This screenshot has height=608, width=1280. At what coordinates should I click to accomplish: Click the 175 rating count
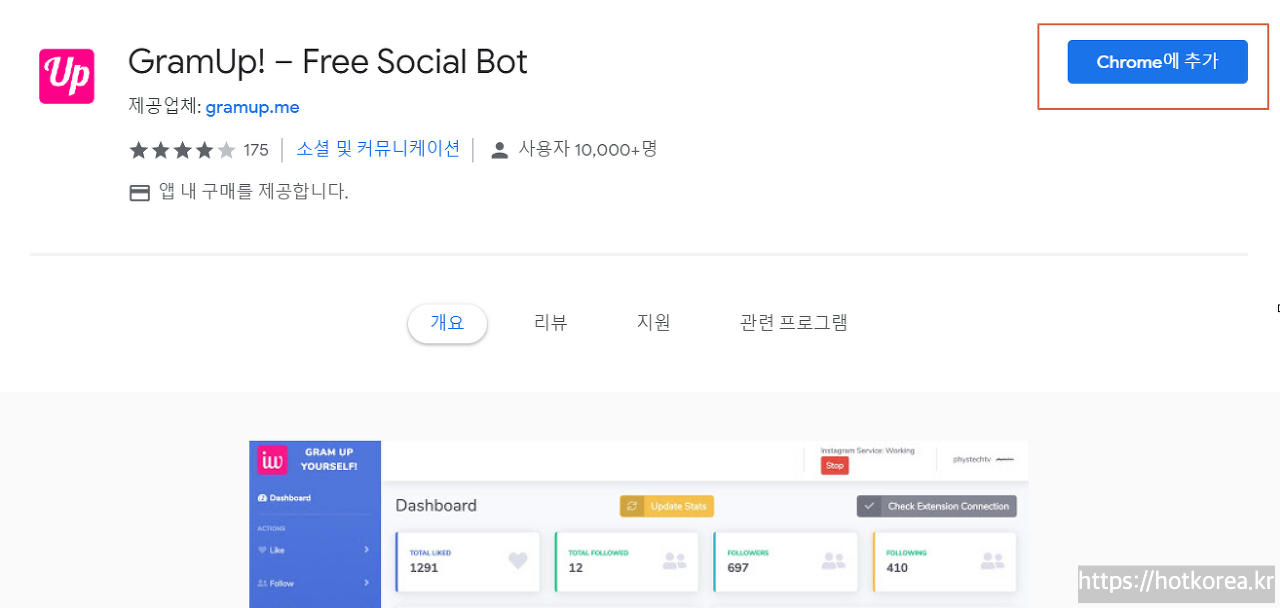256,150
